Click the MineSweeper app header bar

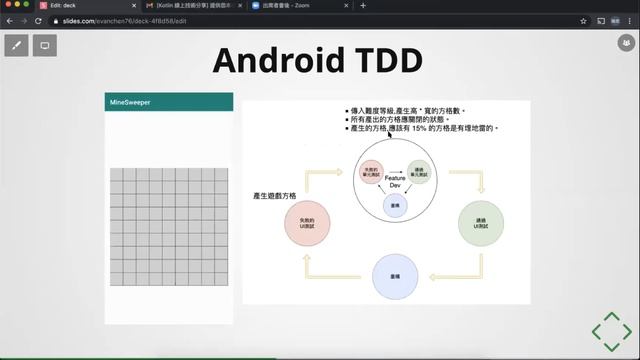coord(169,102)
